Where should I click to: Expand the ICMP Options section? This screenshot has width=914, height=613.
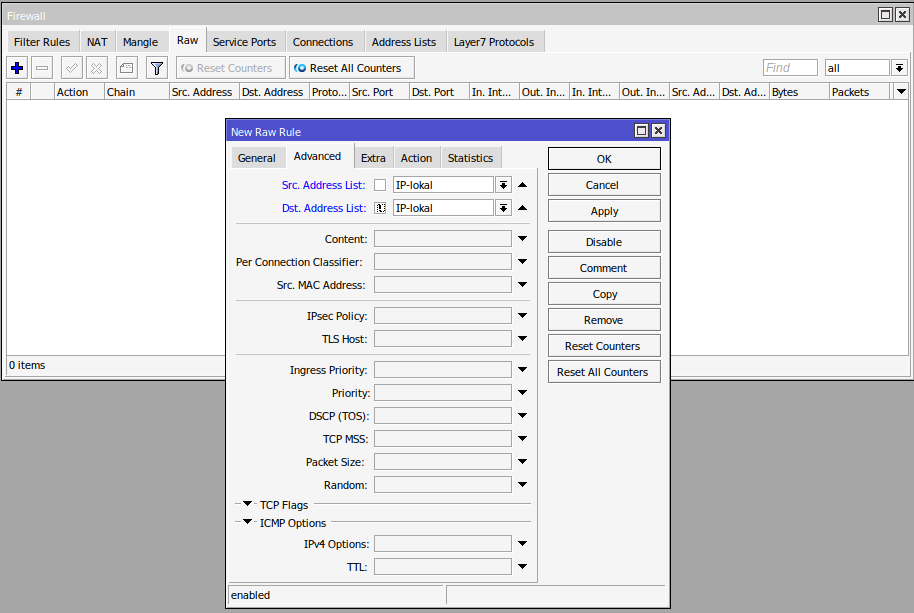tap(248, 522)
